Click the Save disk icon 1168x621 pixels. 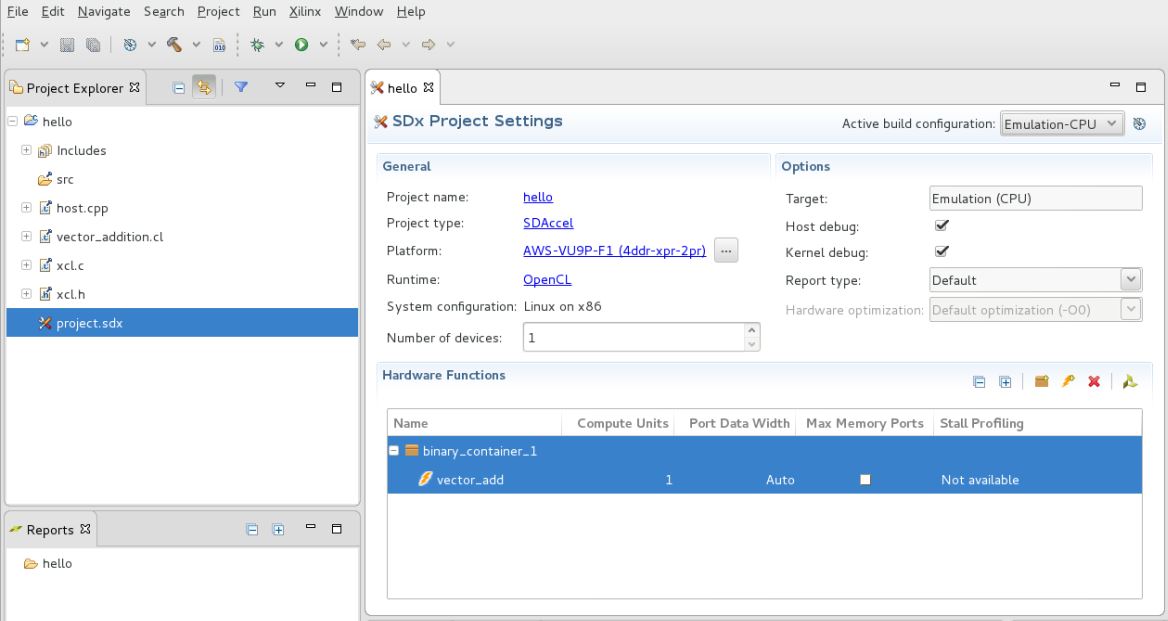[x=67, y=45]
